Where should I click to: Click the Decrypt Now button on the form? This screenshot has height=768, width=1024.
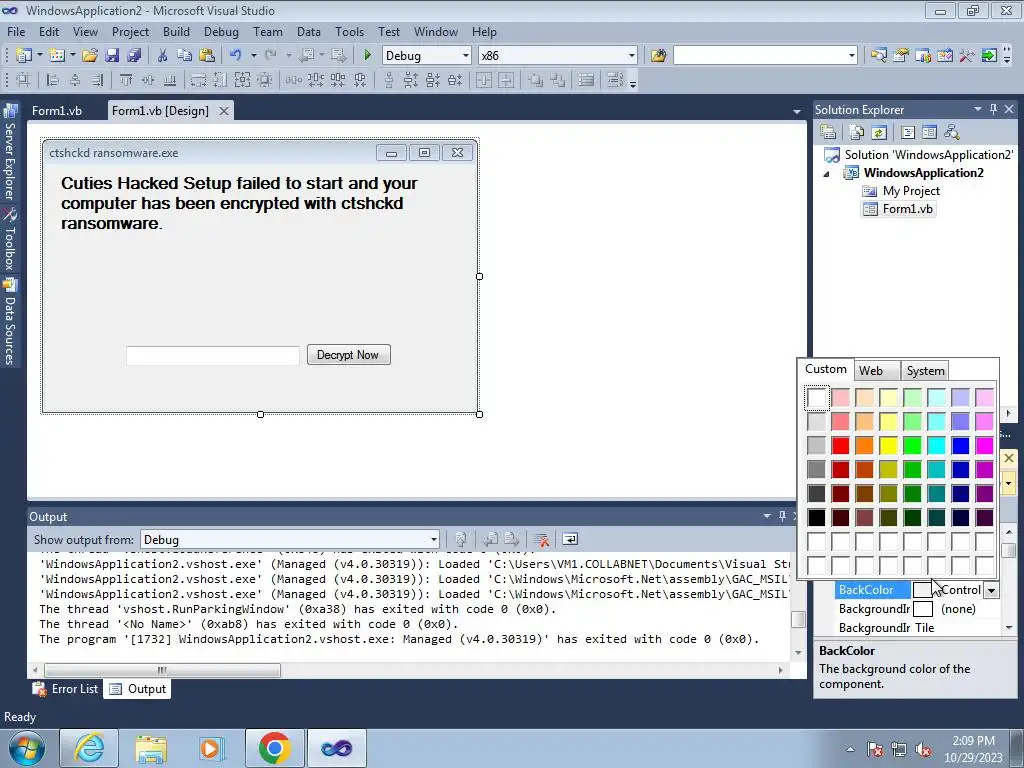click(349, 355)
